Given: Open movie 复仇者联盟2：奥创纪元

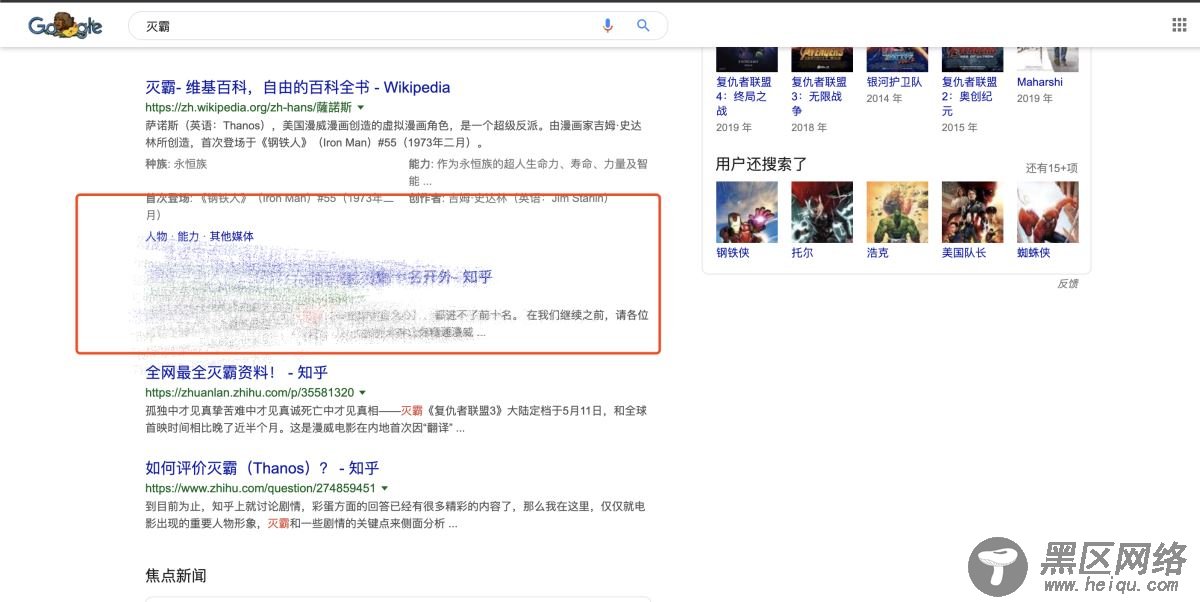Looking at the screenshot, I should coord(970,96).
